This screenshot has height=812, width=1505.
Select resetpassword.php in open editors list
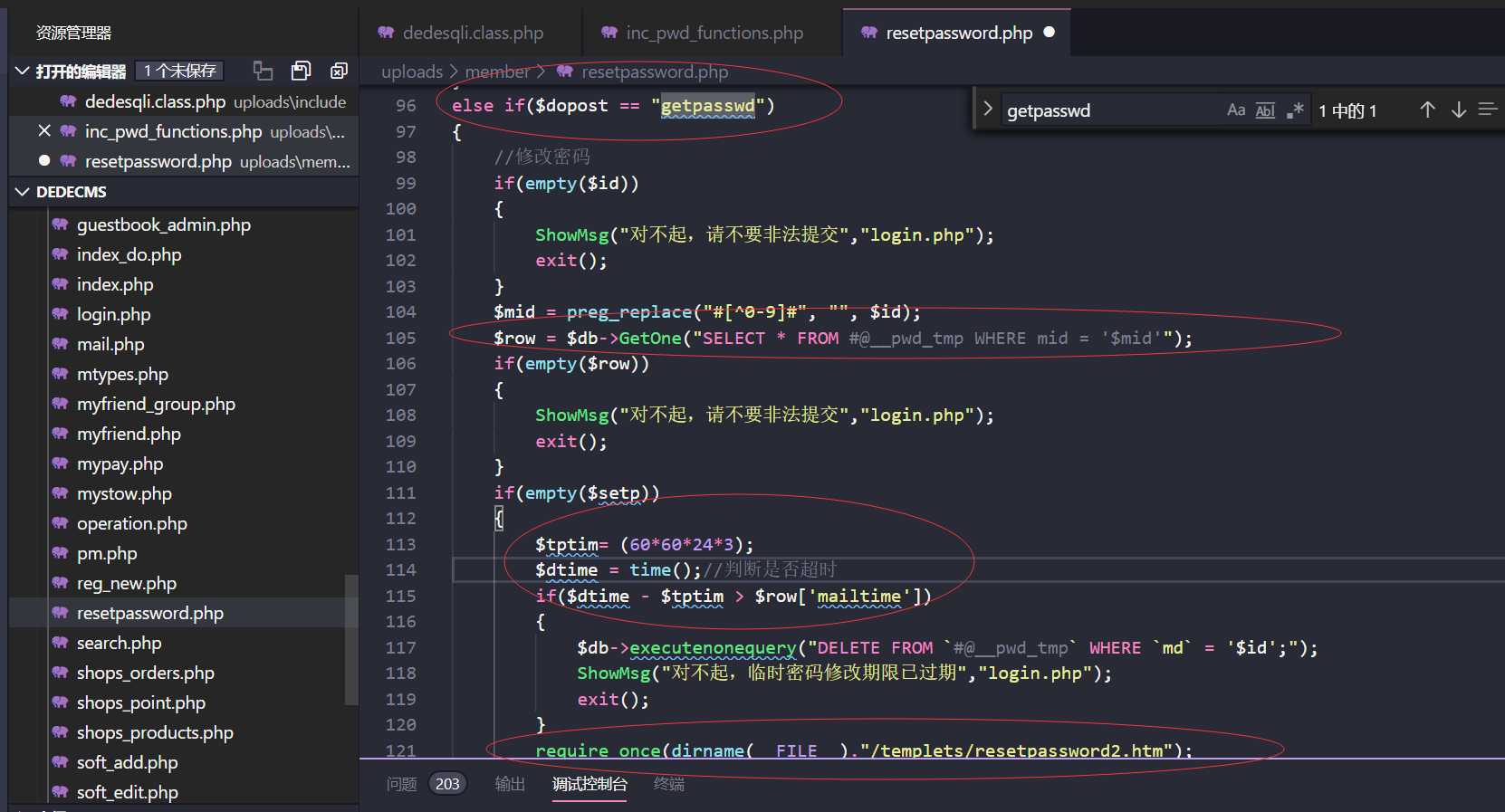point(184,161)
